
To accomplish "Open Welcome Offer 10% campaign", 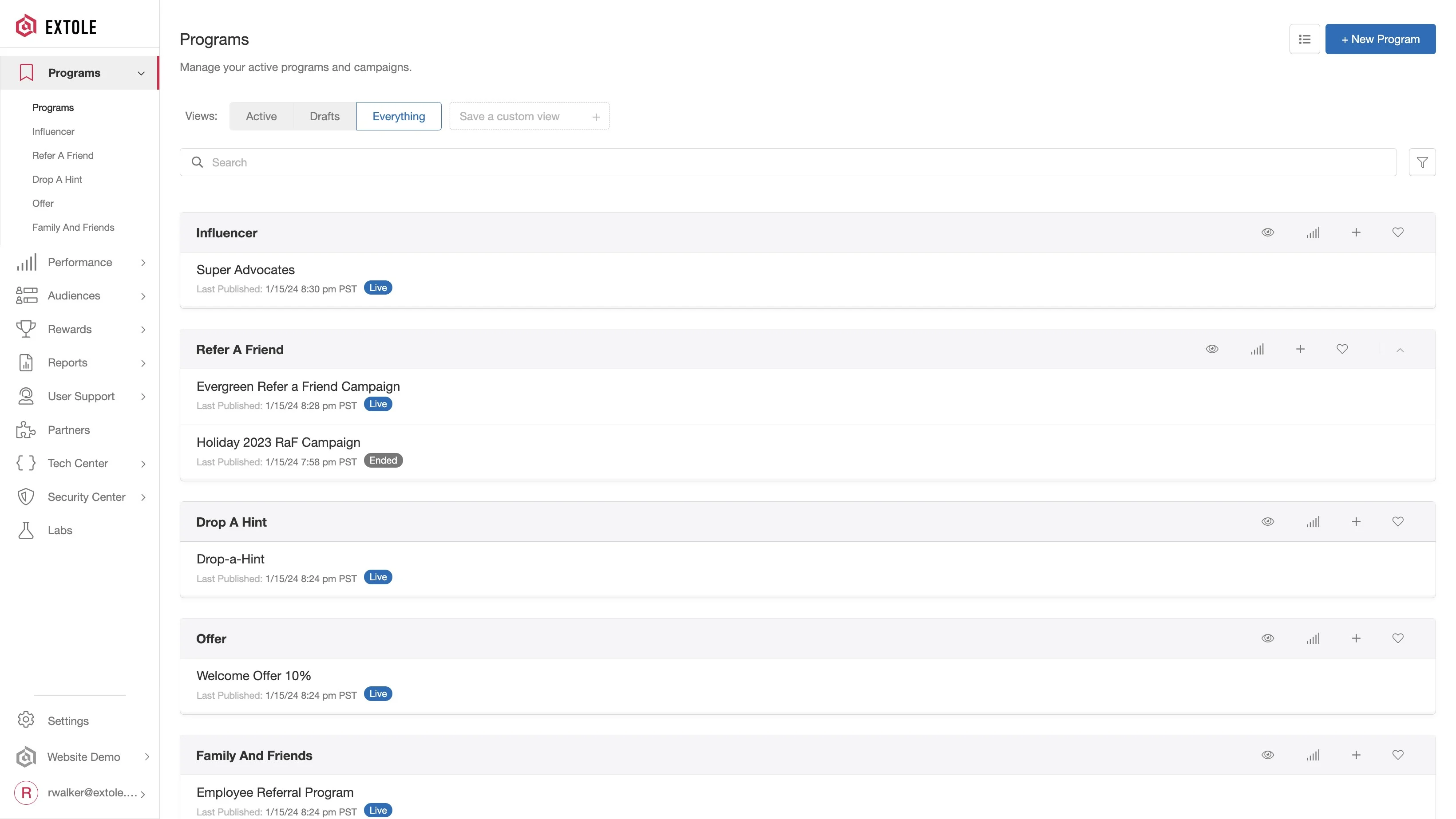I will point(253,676).
